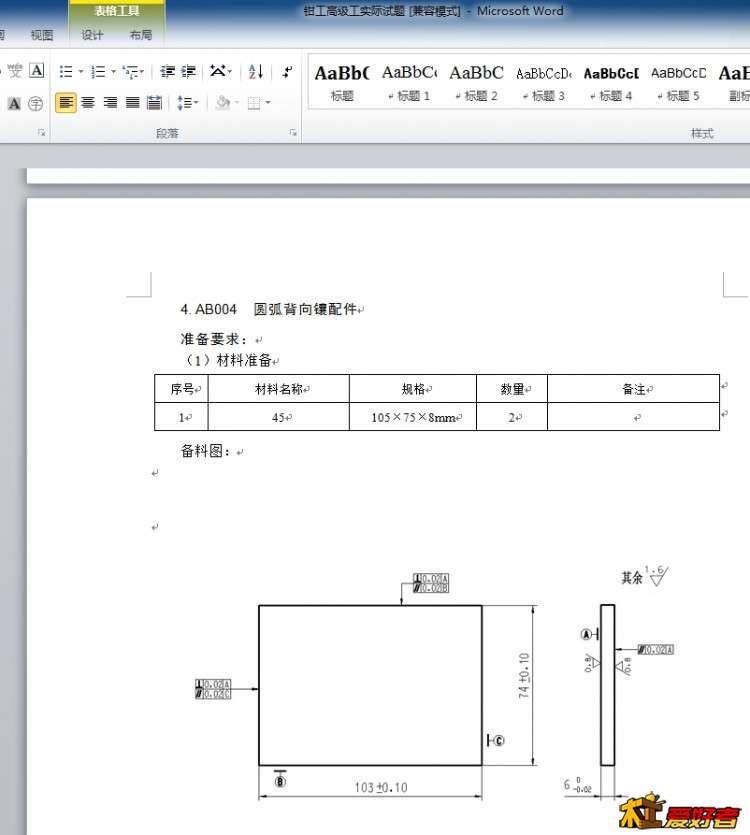Select the rectangular front-view drawing
The height and width of the screenshot is (835, 750).
(x=370, y=685)
